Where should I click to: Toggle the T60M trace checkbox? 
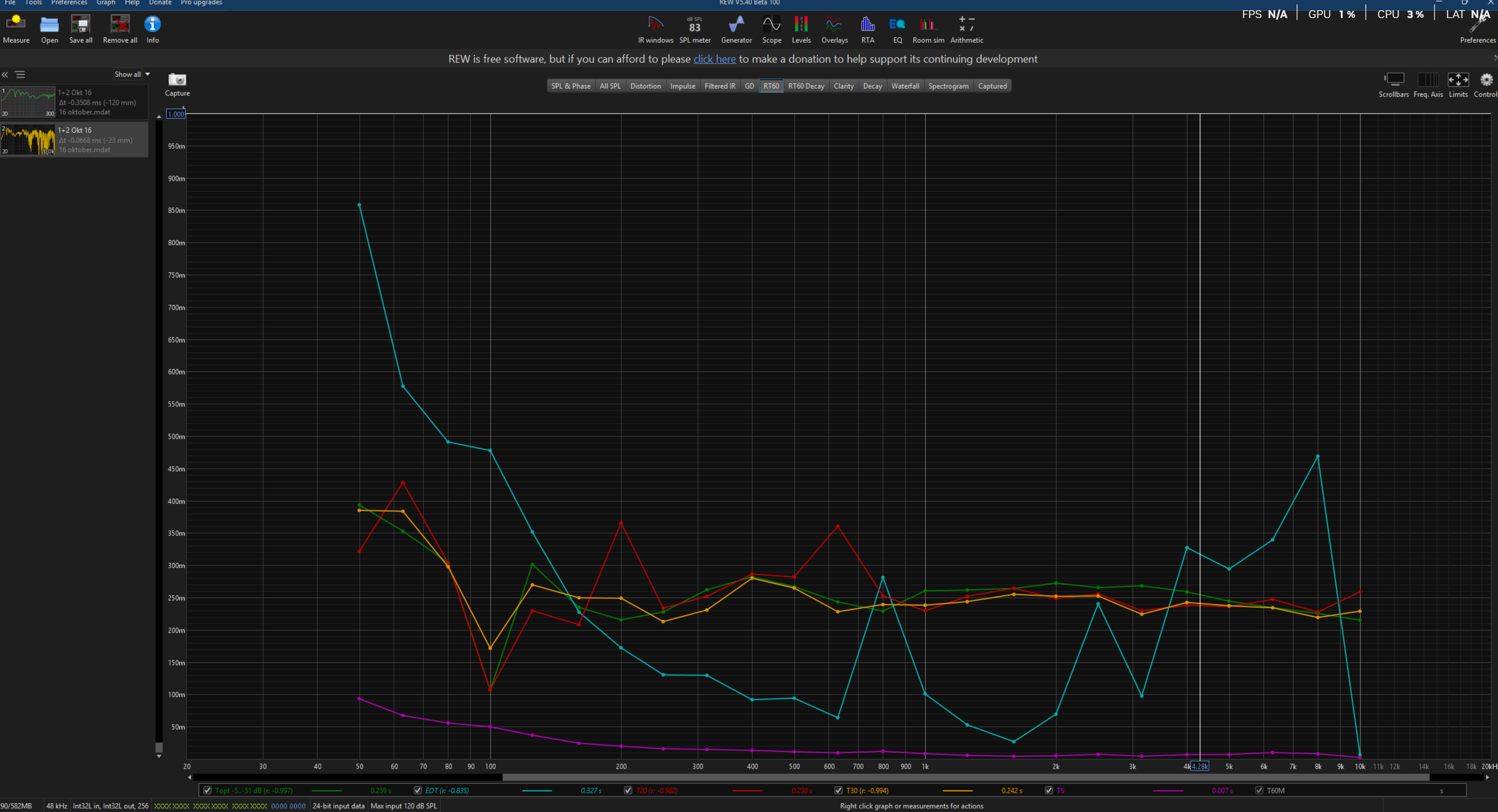tap(1259, 790)
